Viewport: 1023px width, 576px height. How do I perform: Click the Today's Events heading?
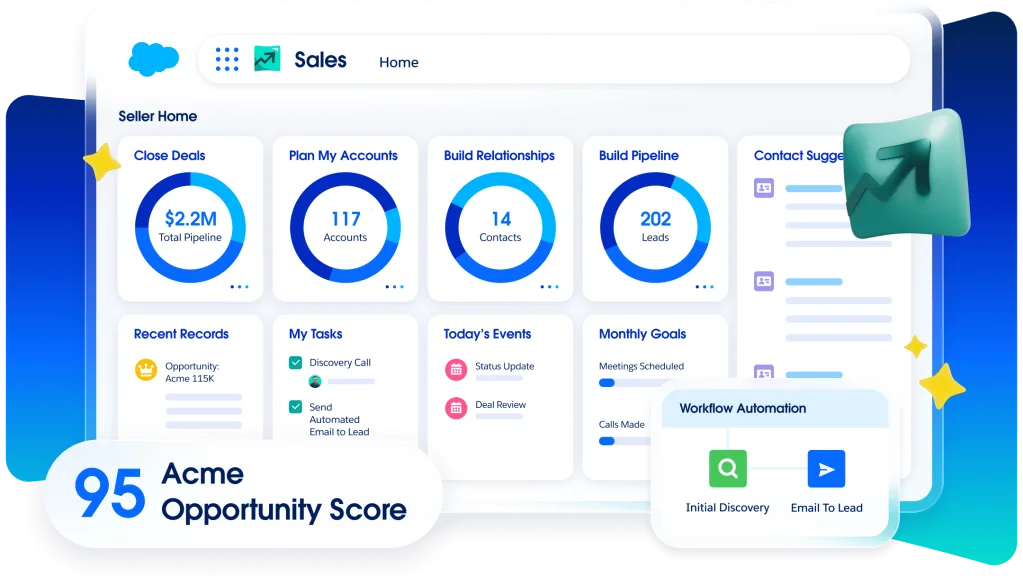click(487, 334)
